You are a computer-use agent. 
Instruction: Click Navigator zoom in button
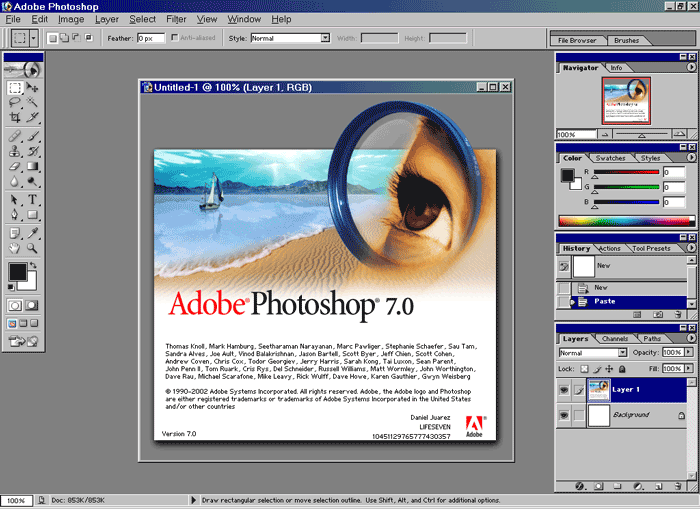[679, 134]
